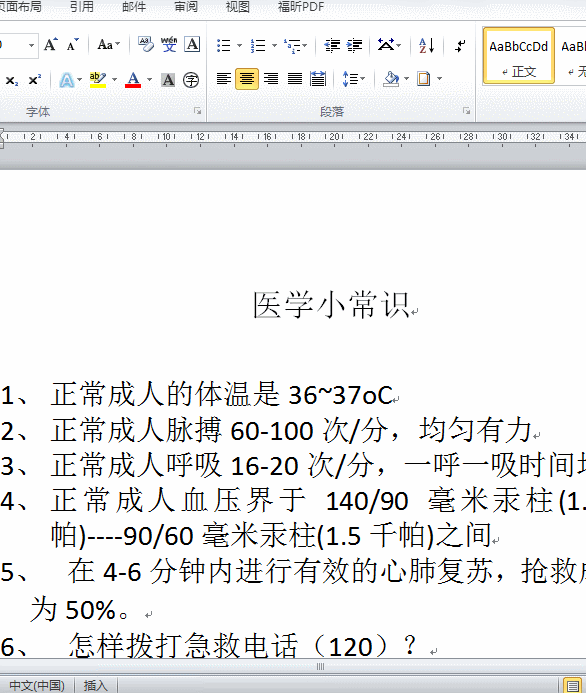
Task: Apply bullet list formatting
Action: click(224, 46)
